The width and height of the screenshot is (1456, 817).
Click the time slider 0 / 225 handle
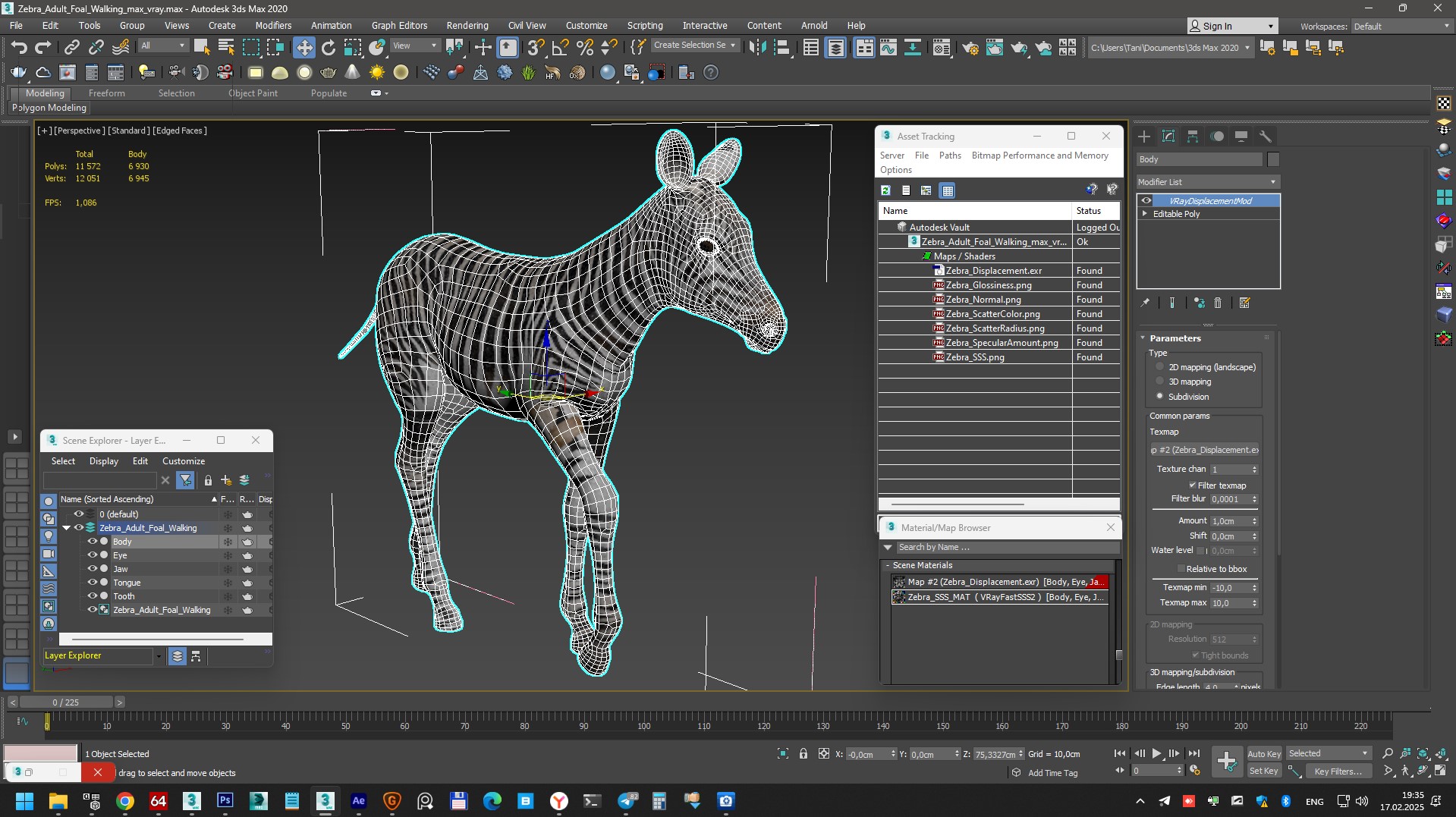pyautogui.click(x=66, y=702)
